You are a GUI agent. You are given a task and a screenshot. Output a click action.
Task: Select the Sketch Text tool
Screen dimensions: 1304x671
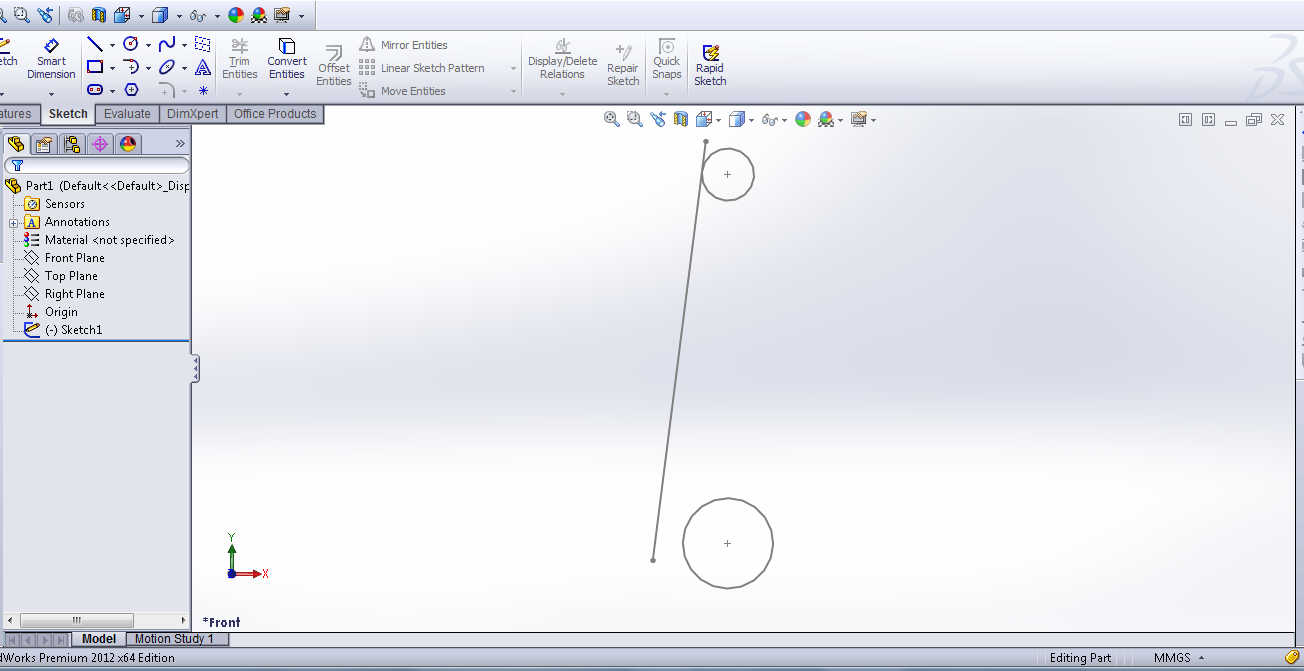tap(202, 67)
